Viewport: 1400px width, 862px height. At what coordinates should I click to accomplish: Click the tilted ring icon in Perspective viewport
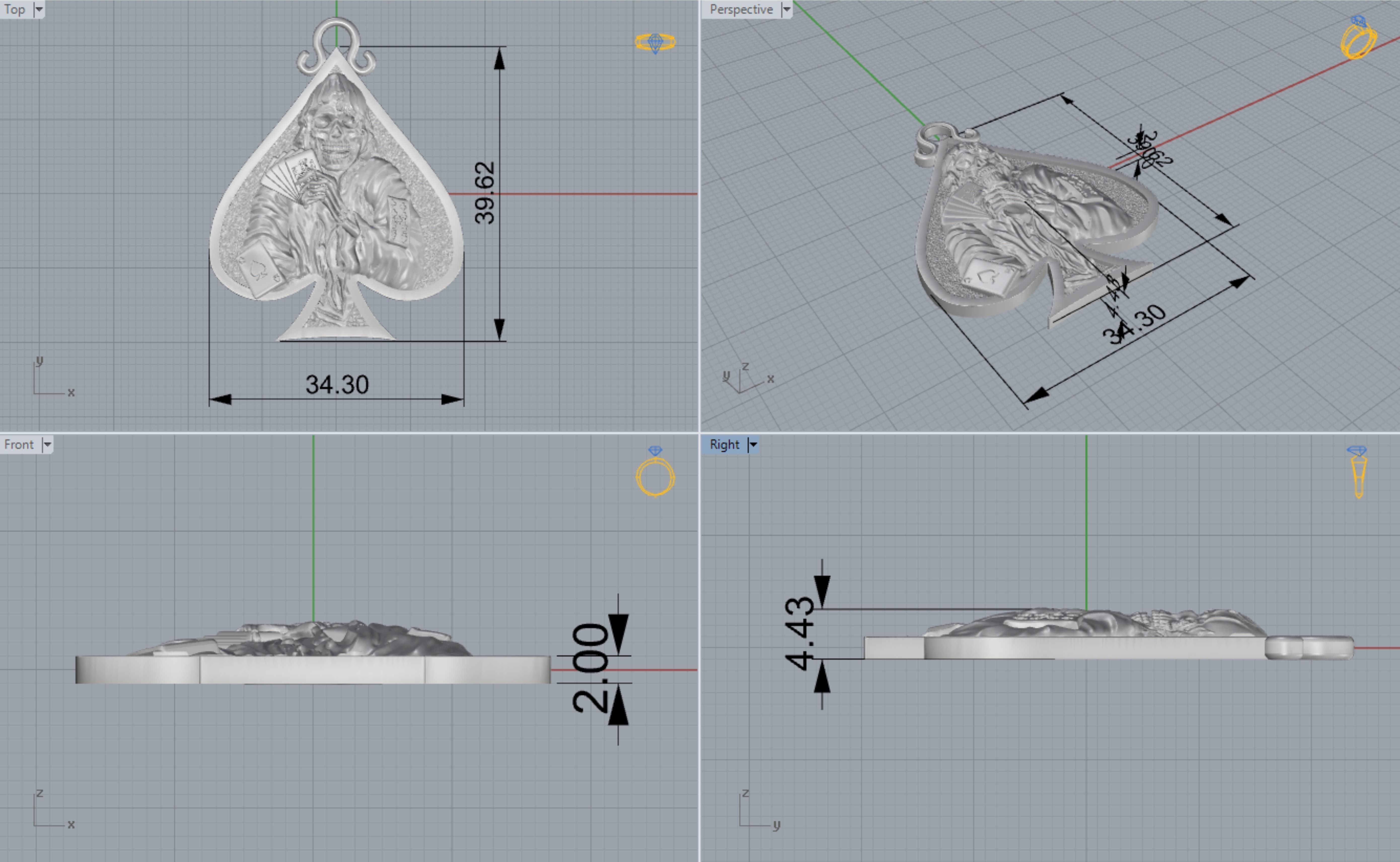(1359, 38)
